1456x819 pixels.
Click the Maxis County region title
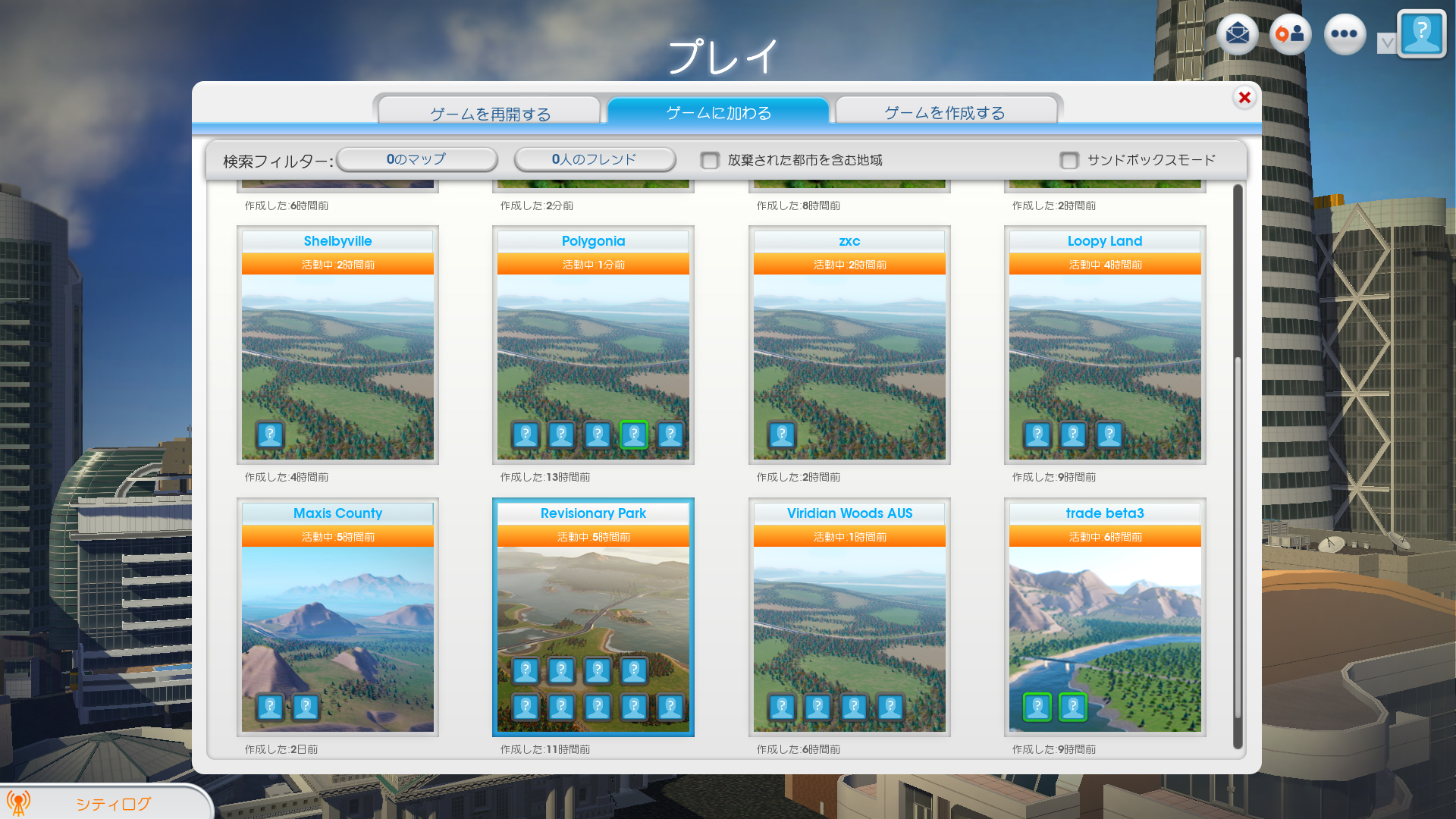click(337, 513)
